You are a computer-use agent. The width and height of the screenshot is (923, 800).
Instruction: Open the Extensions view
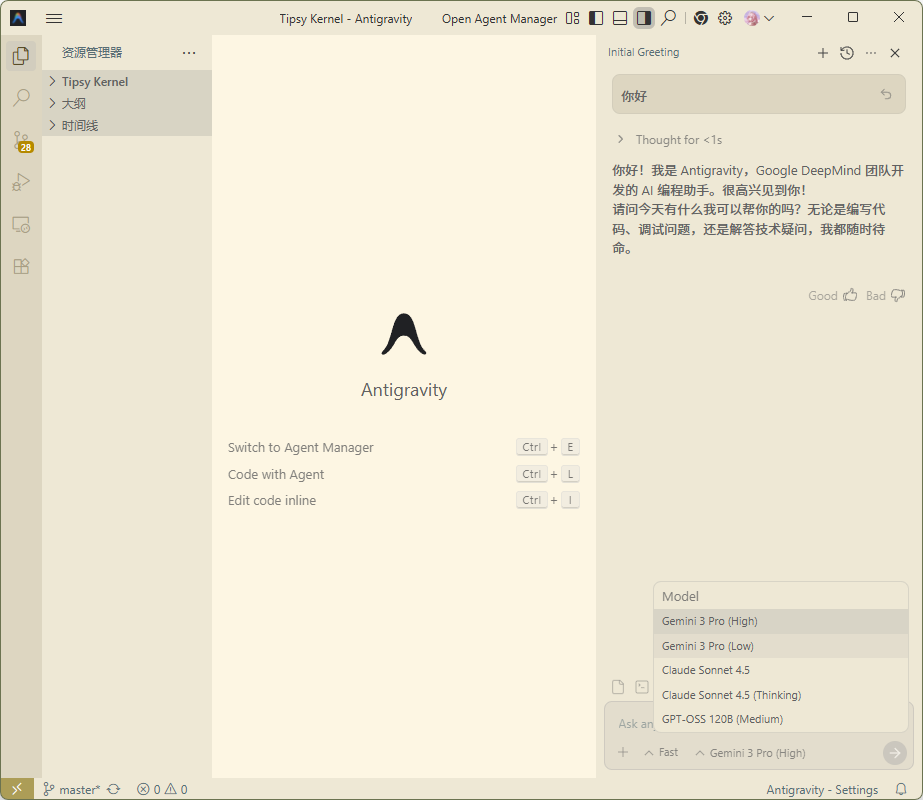21,267
